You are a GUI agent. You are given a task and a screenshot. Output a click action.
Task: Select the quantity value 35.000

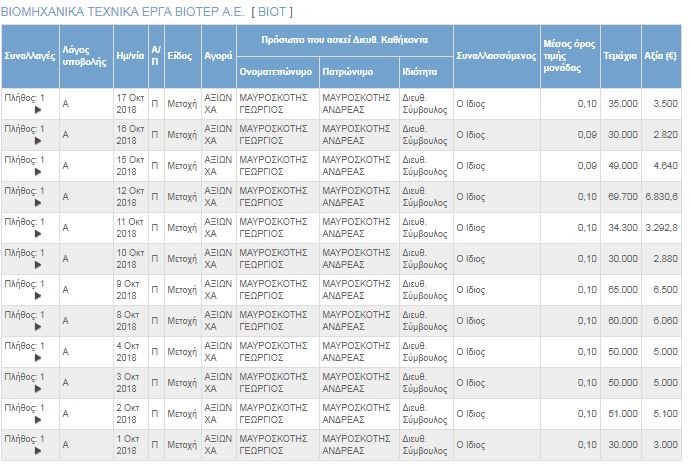pos(623,104)
